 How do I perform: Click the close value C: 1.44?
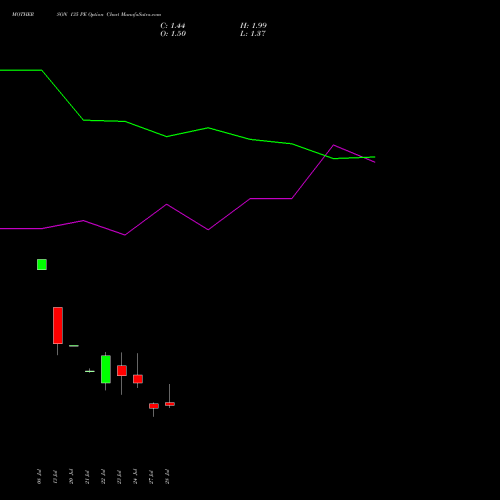pyautogui.click(x=173, y=26)
